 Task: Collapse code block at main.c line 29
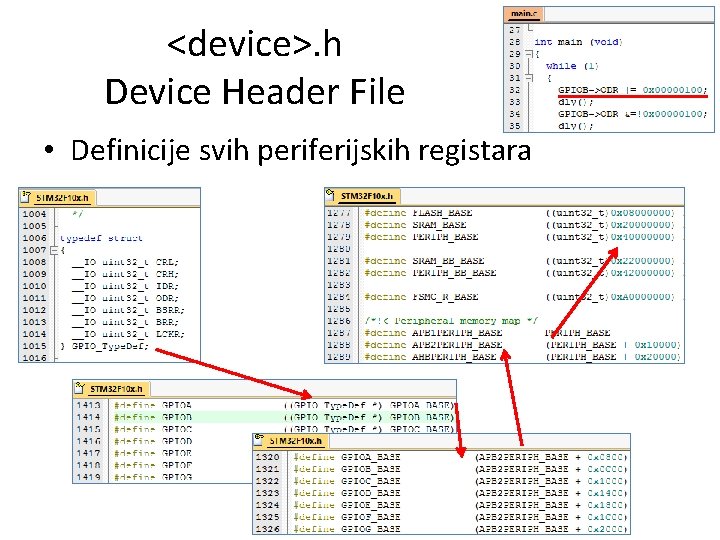(x=529, y=54)
